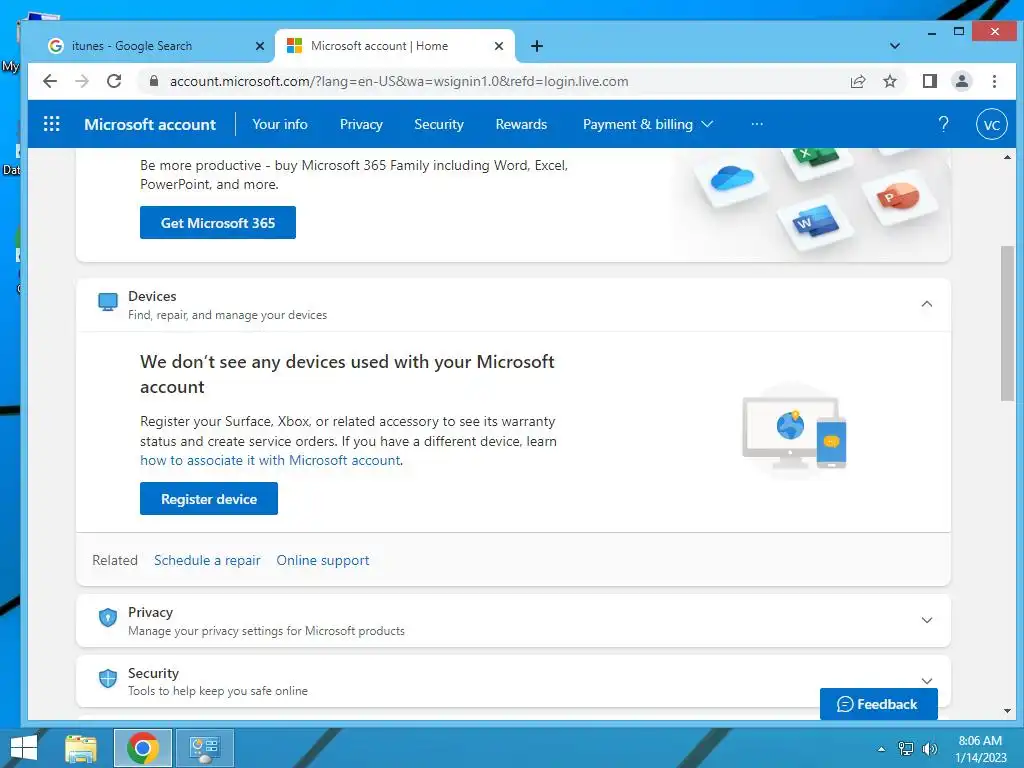Viewport: 1024px width, 768px height.
Task: Click the browser forward arrow
Action: (x=82, y=81)
